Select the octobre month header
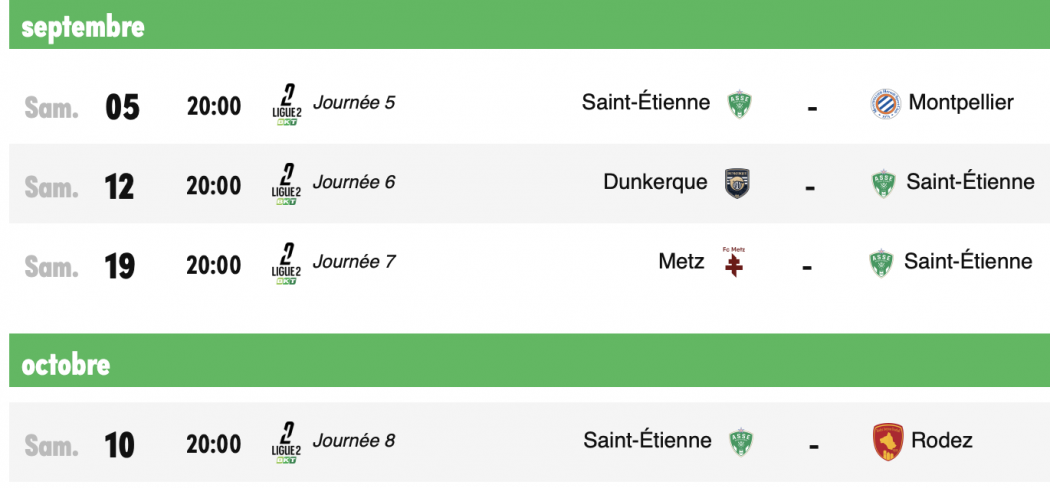The image size is (1050, 488). tap(529, 361)
